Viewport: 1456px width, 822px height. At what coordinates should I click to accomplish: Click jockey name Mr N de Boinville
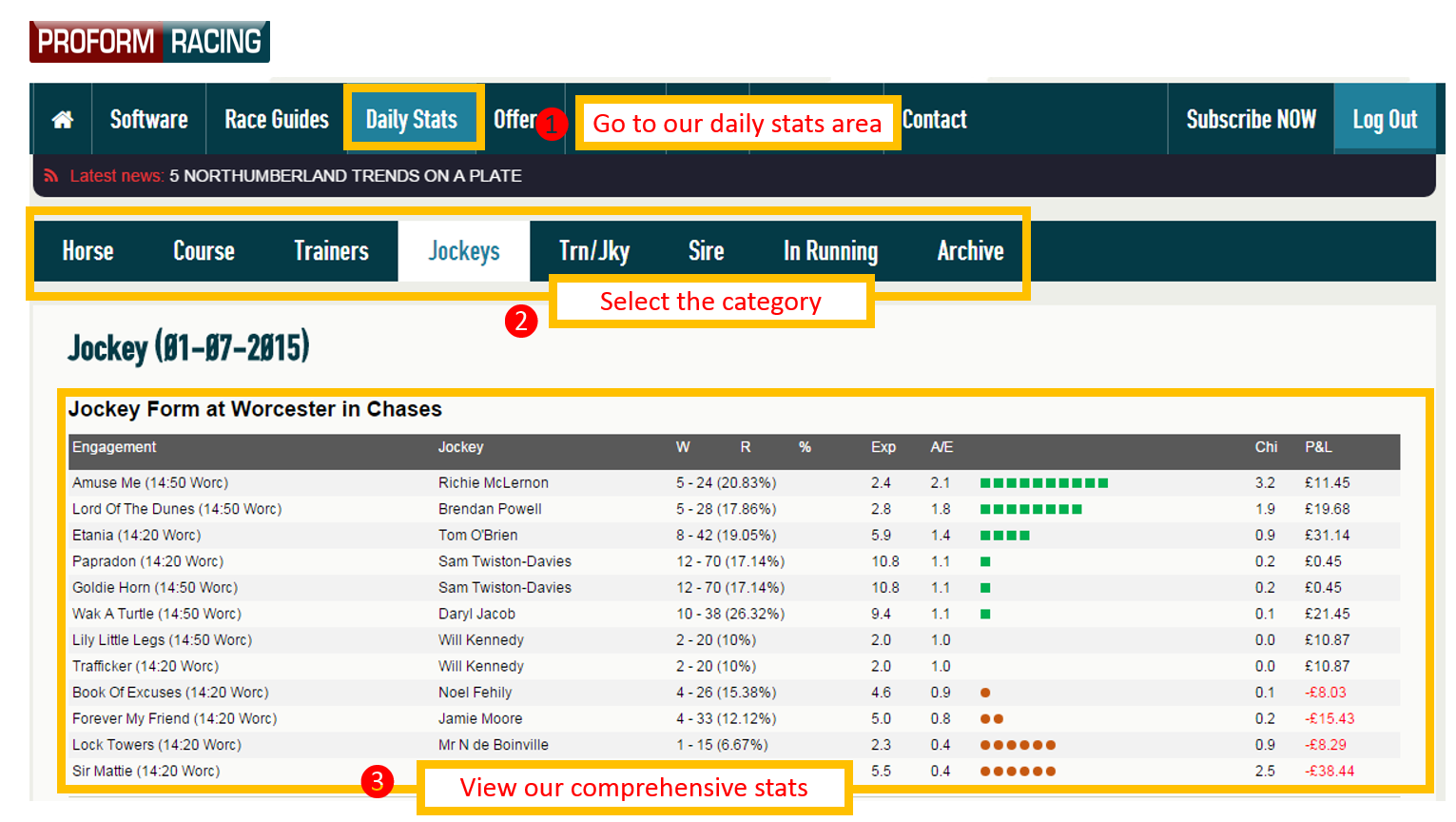coord(493,745)
